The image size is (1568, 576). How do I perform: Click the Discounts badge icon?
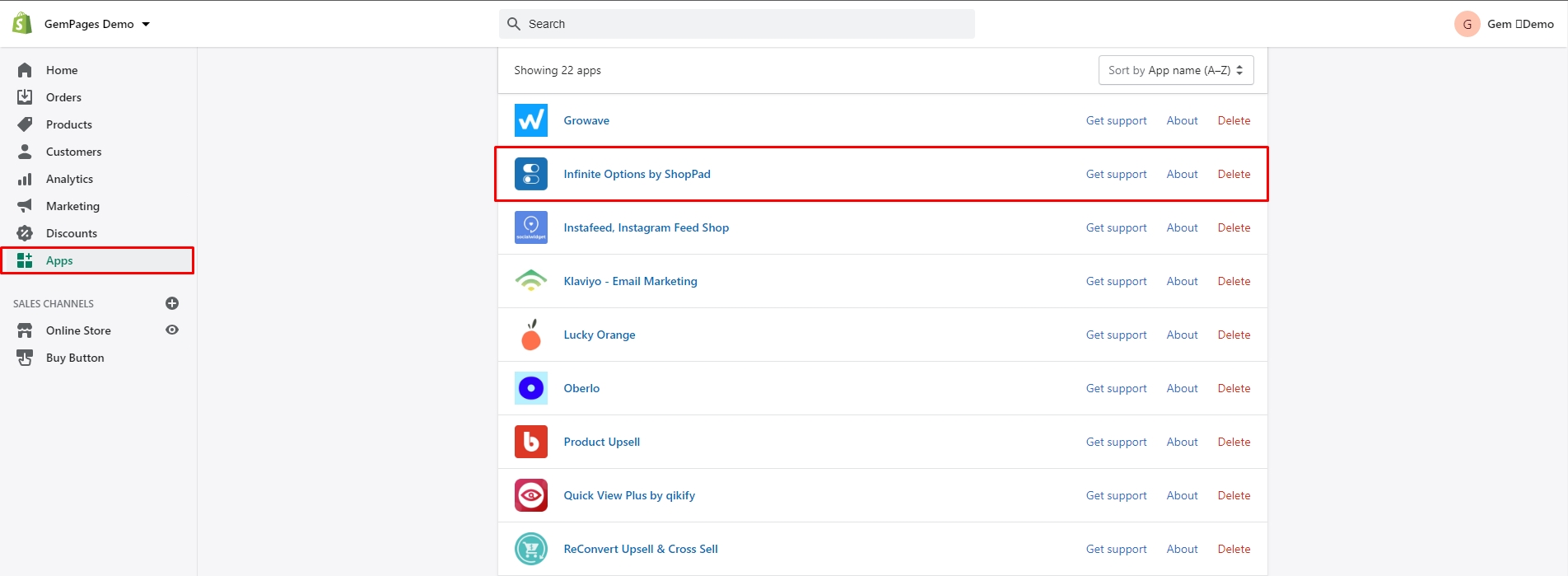(25, 233)
